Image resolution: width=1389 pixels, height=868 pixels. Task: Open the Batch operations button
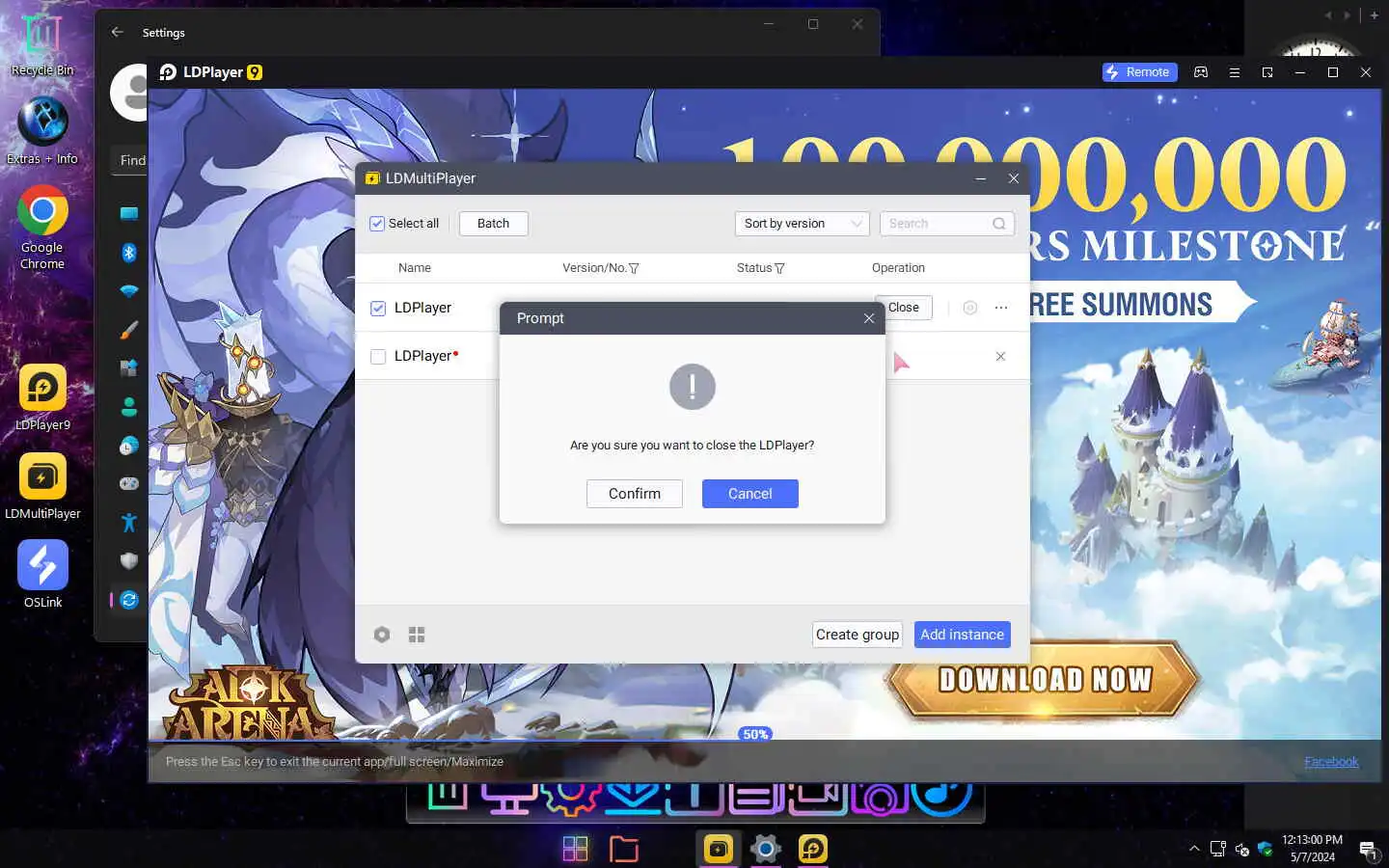493,224
